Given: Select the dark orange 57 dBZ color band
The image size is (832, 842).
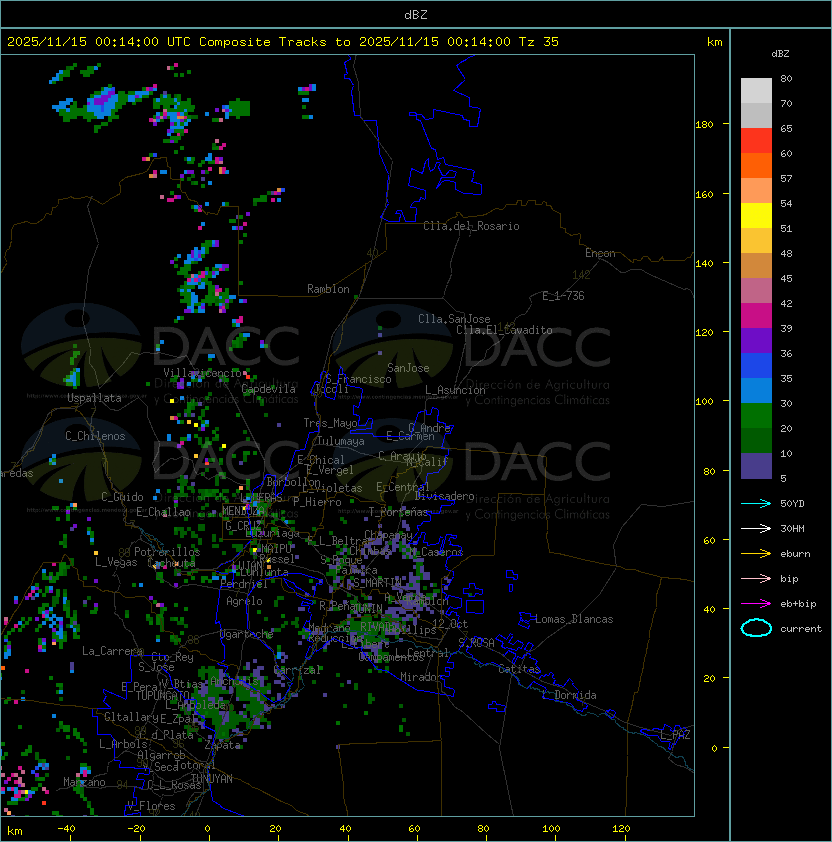Looking at the screenshot, I should (x=756, y=166).
